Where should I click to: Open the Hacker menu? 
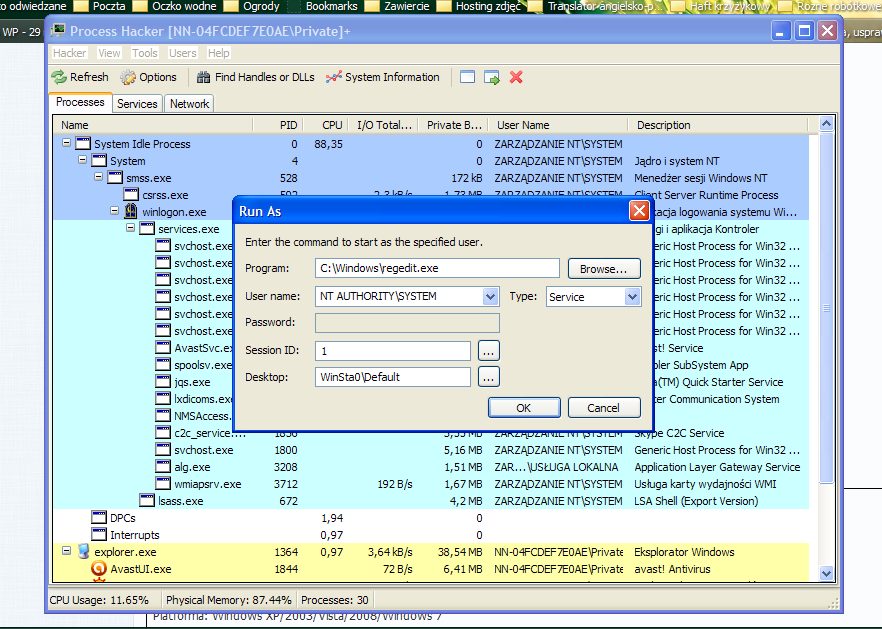[70, 53]
